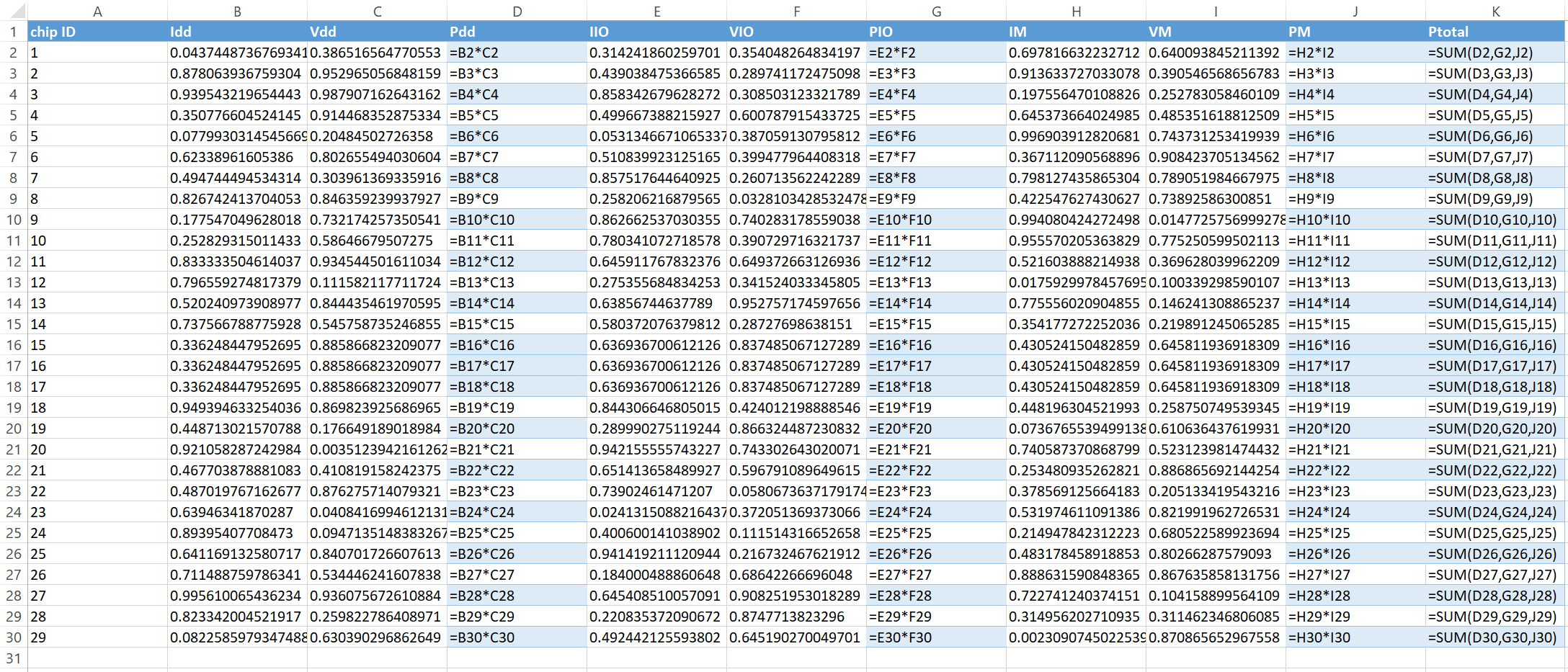The height and width of the screenshot is (672, 1568).
Task: Click the "Ptotal" header cell
Action: click(x=1495, y=32)
